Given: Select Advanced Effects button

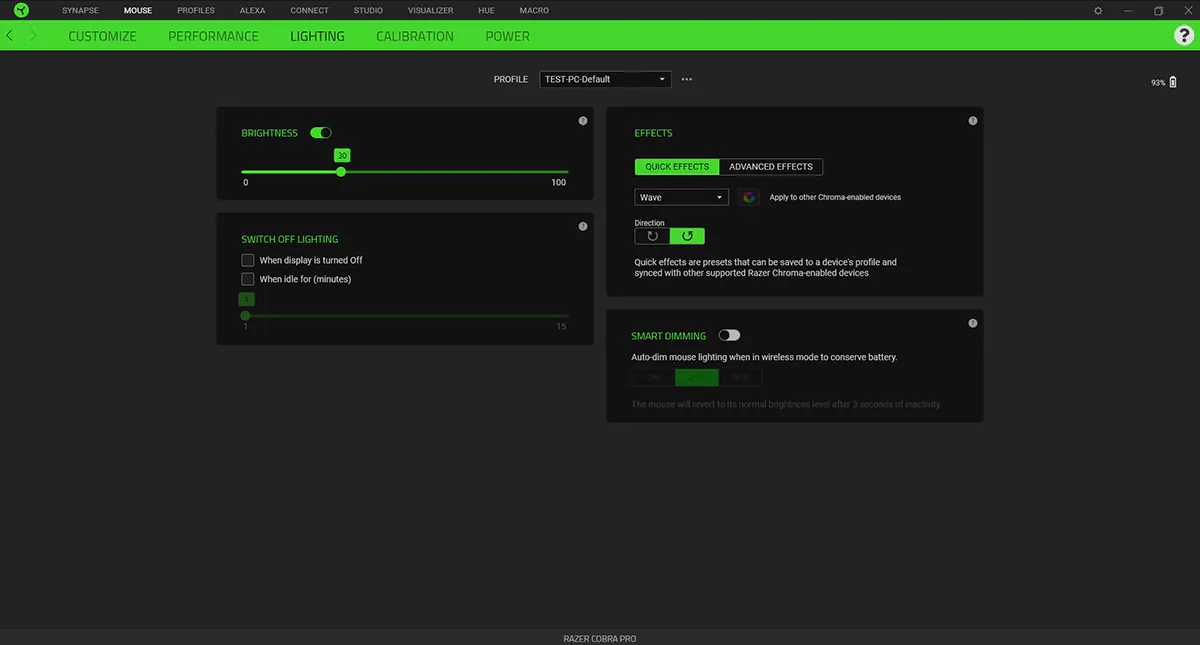Looking at the screenshot, I should tap(771, 167).
